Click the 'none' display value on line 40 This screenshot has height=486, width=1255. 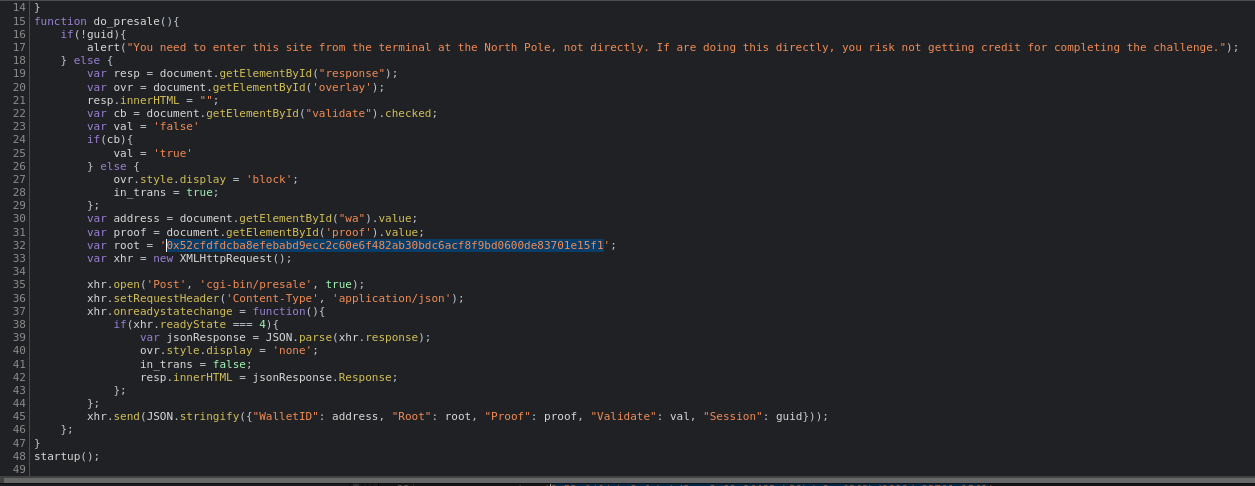(292, 350)
